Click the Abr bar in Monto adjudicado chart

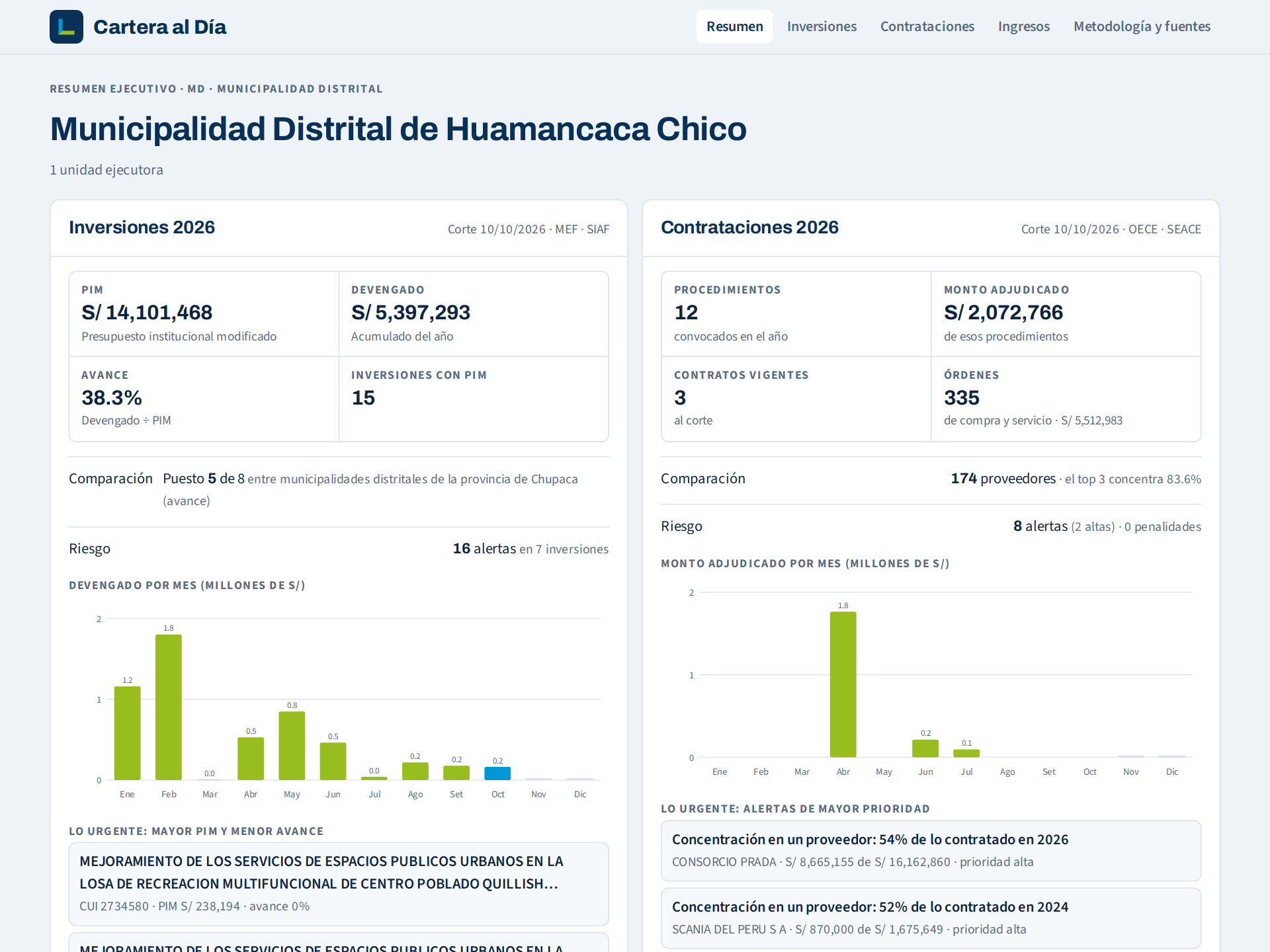click(x=843, y=684)
